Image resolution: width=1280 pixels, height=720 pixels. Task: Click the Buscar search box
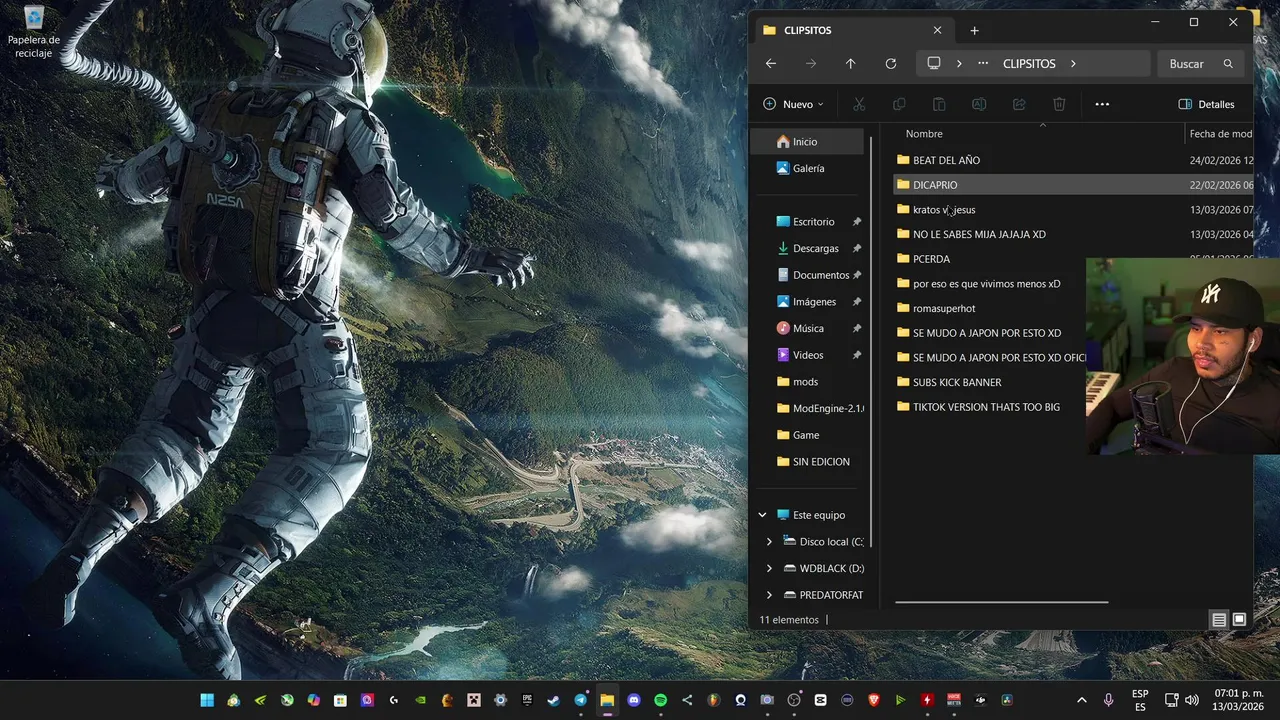click(x=1201, y=63)
